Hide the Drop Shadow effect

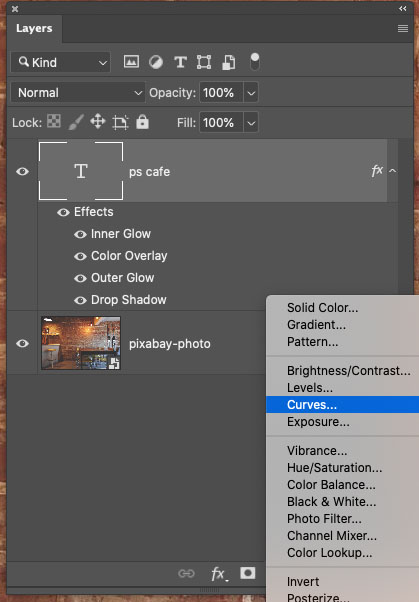(80, 300)
